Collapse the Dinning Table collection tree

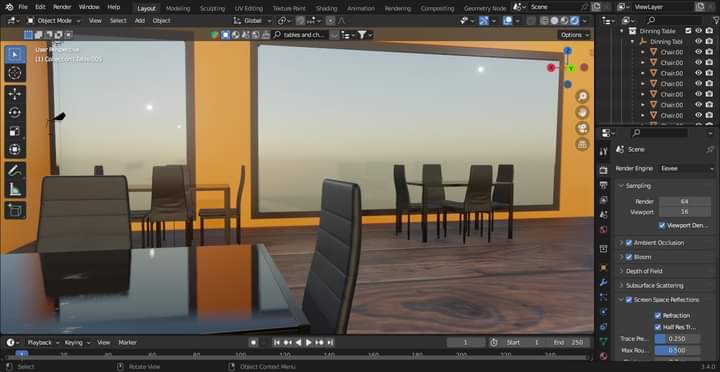click(622, 31)
